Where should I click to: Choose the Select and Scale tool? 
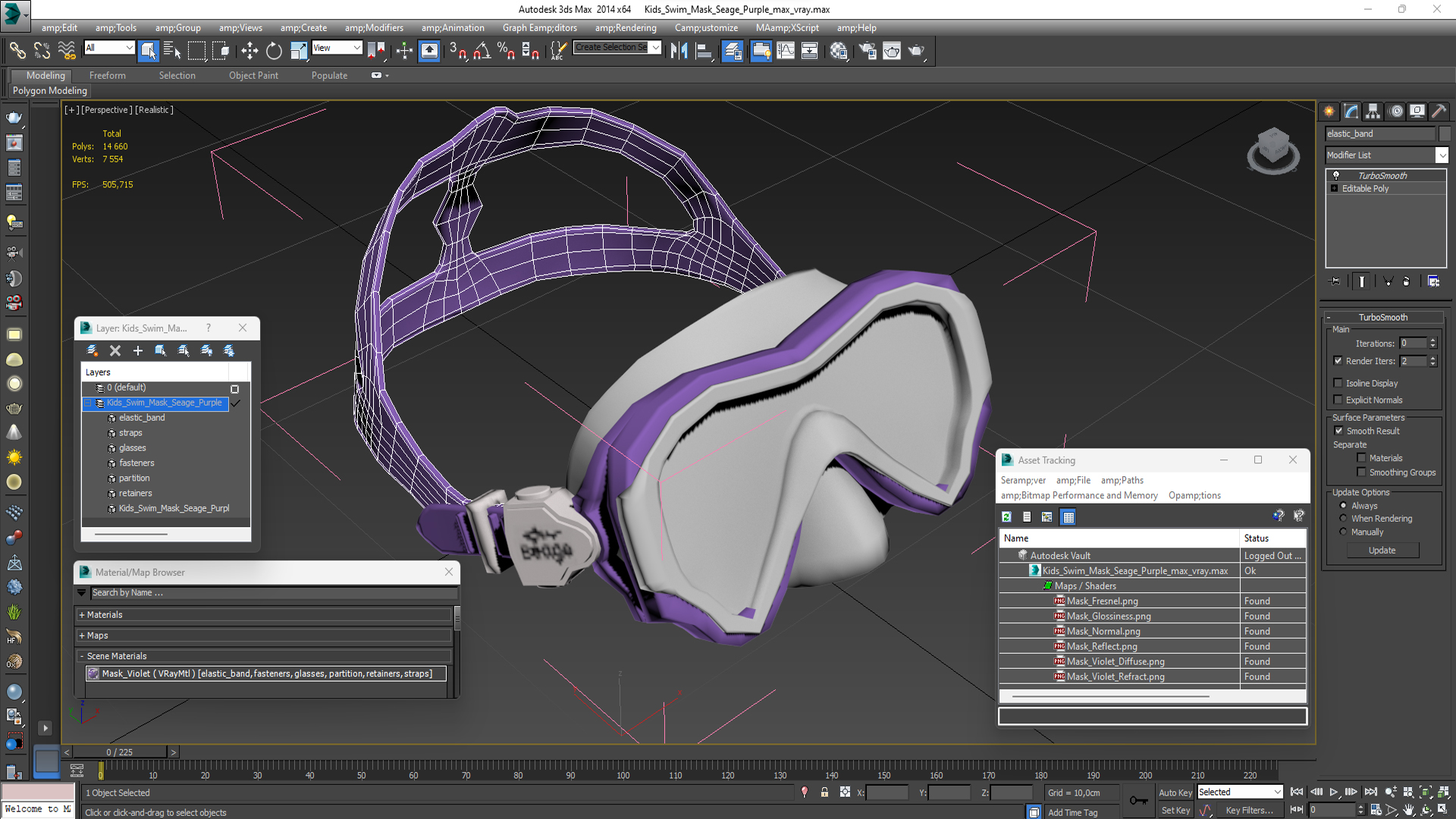299,51
